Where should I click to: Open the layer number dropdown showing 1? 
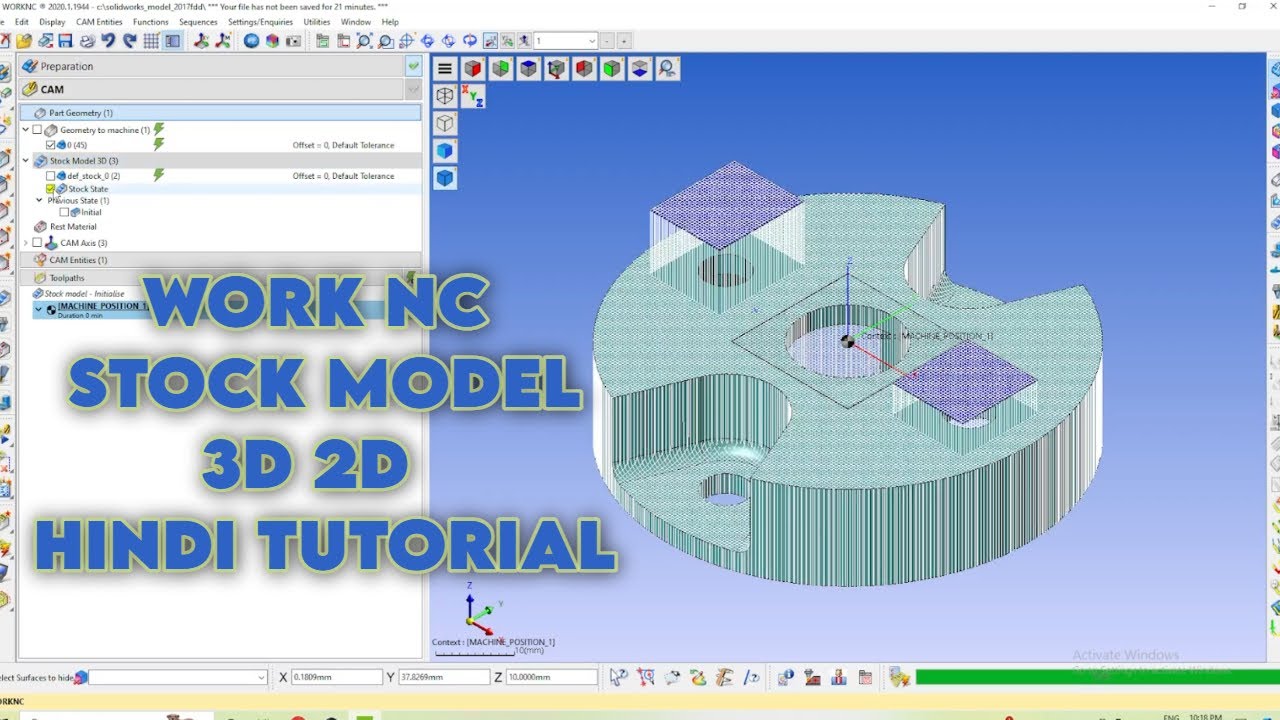(x=592, y=41)
